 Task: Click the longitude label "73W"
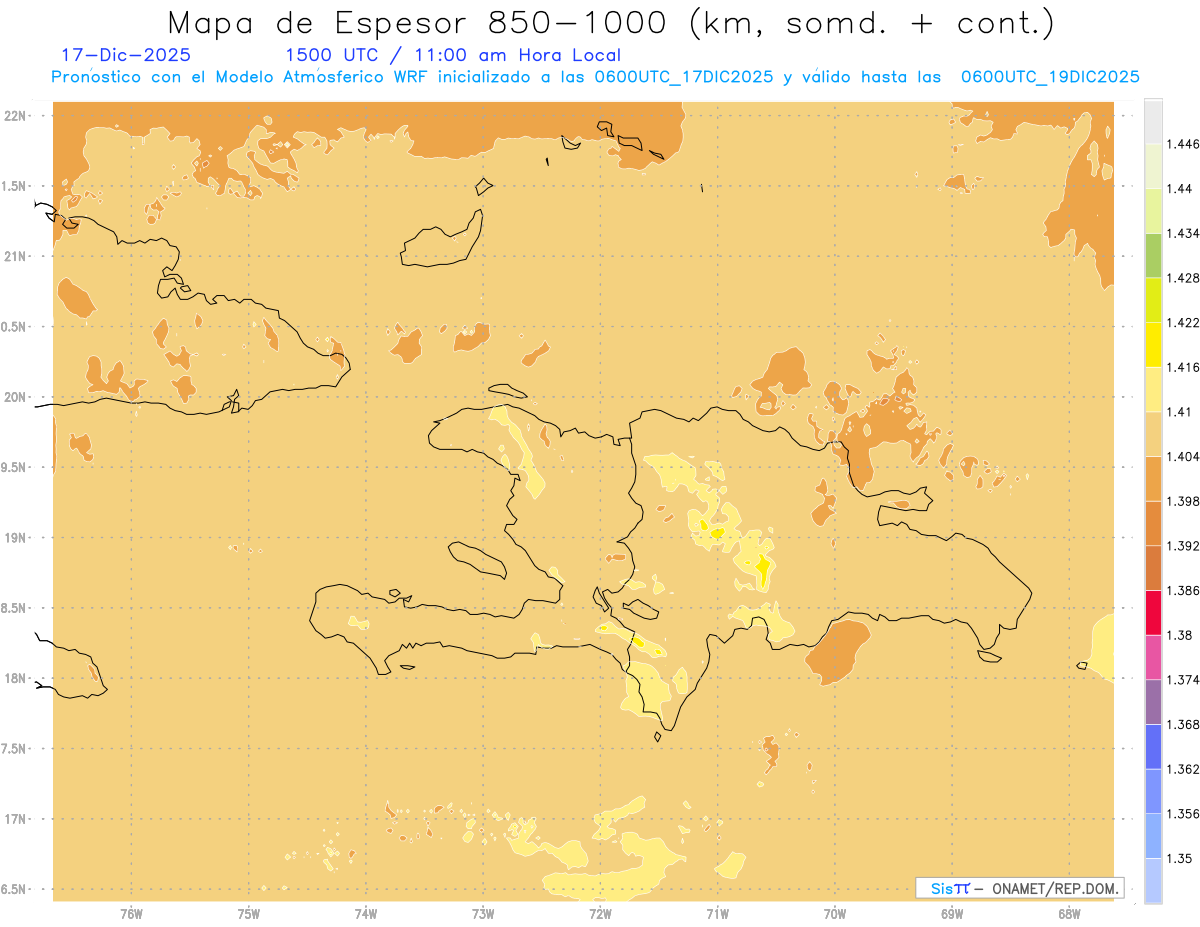click(x=483, y=914)
